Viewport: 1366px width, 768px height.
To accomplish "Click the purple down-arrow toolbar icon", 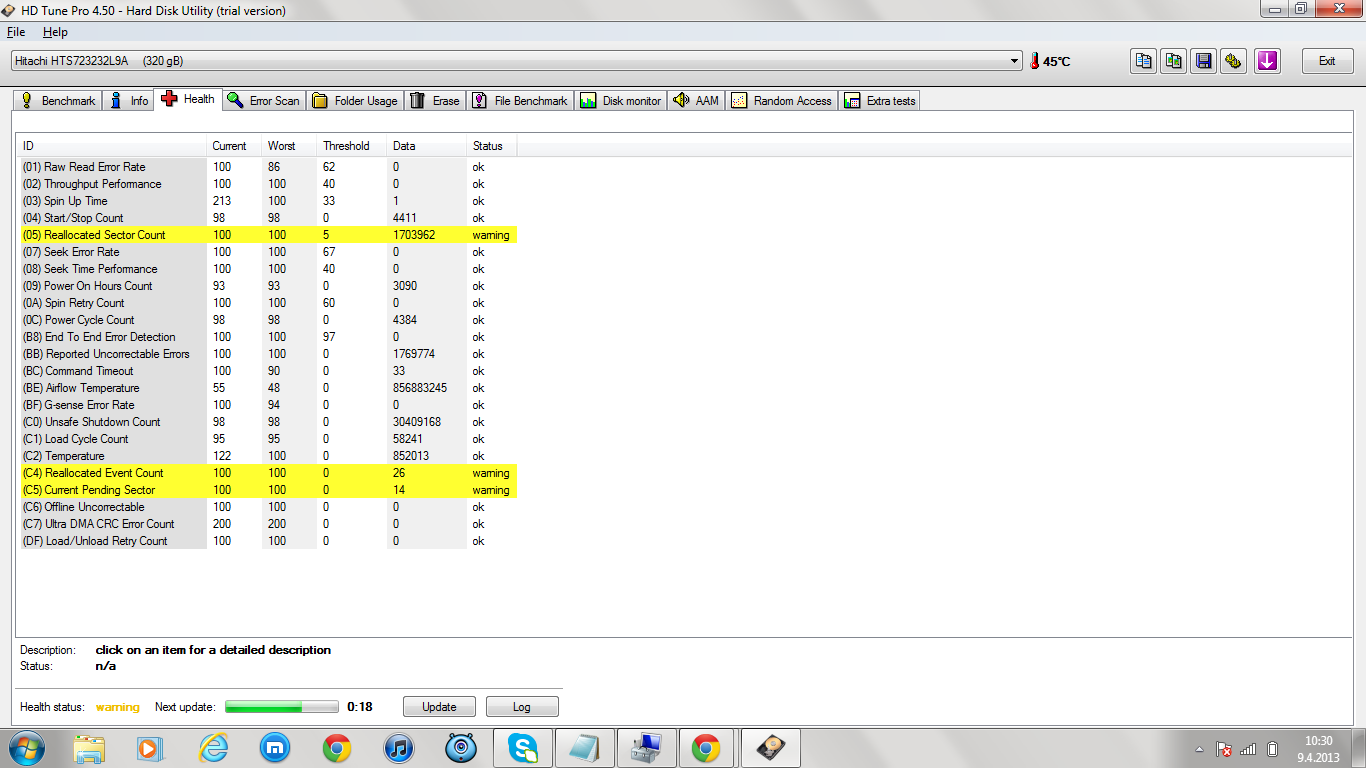I will click(x=1267, y=61).
